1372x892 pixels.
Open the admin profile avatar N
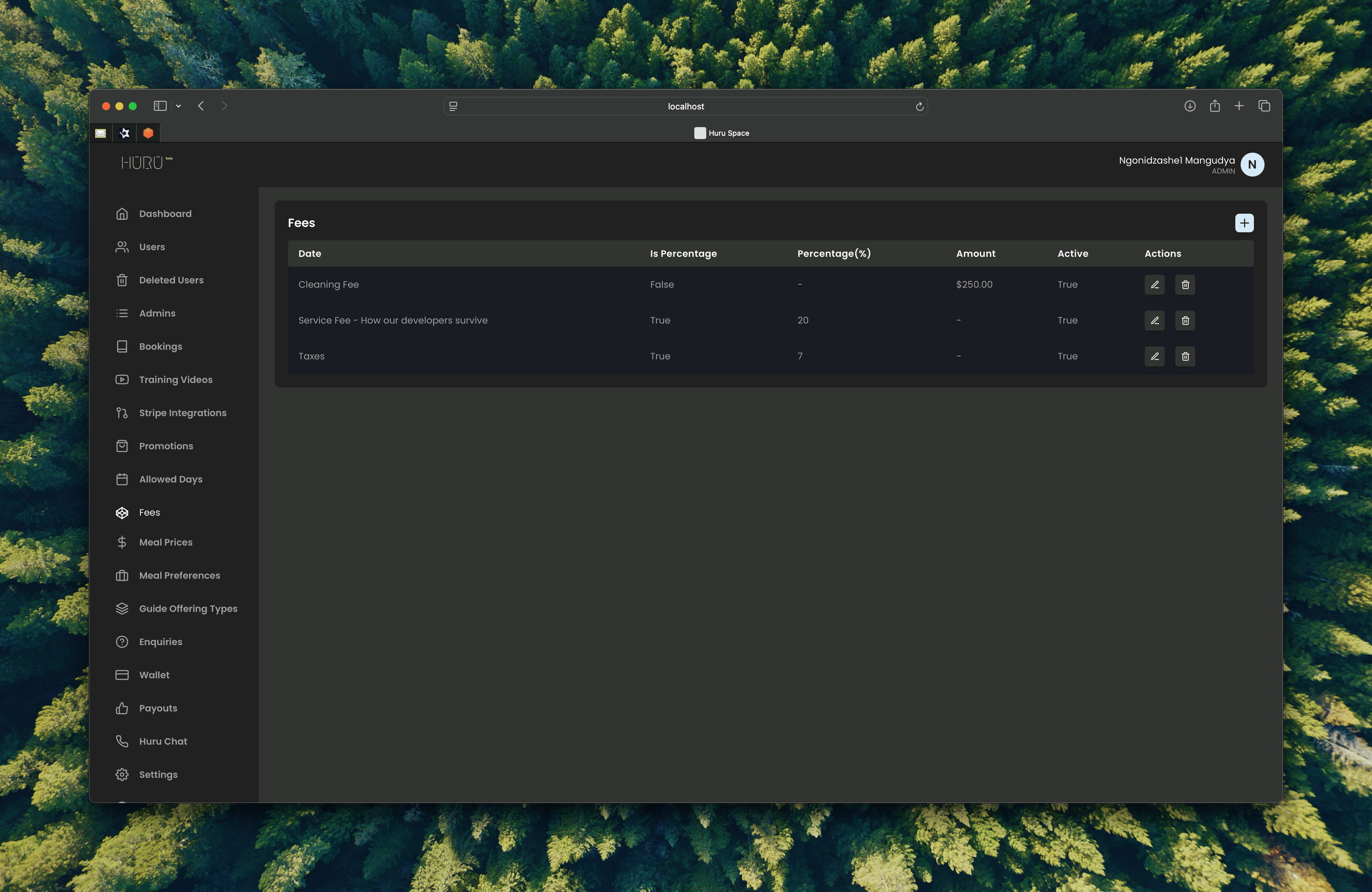click(x=1252, y=164)
